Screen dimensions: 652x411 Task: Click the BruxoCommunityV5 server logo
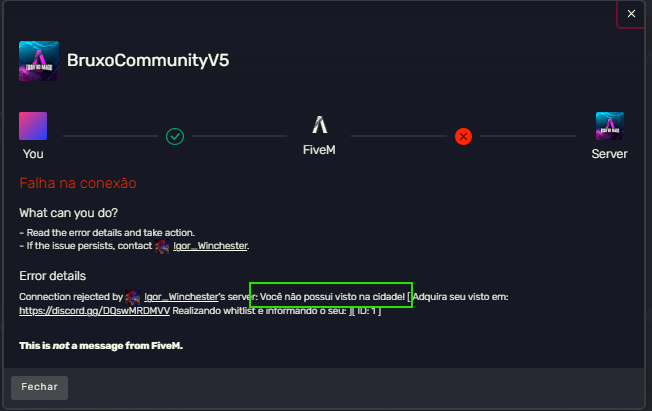tap(39, 61)
